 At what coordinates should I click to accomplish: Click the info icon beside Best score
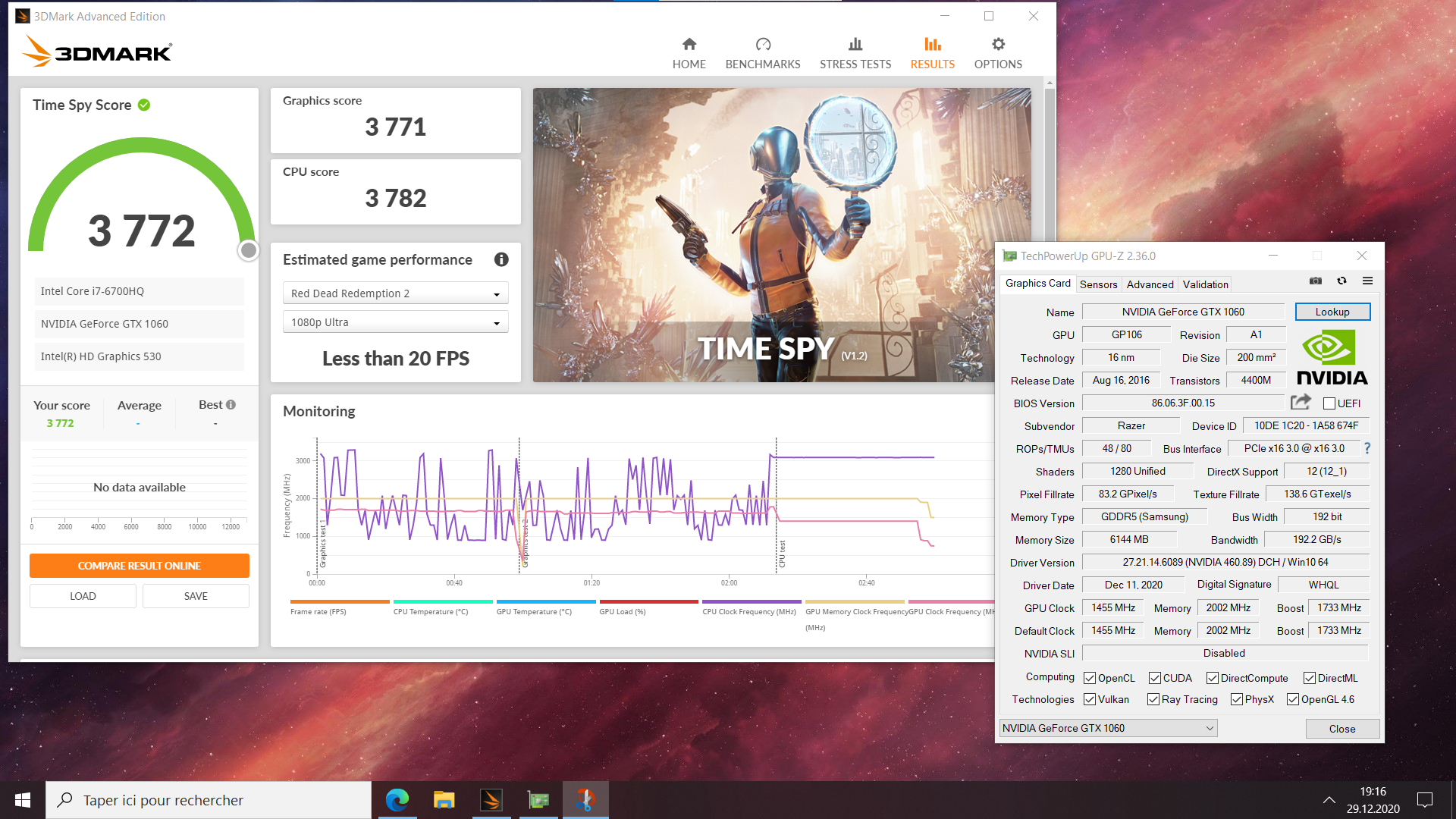(231, 404)
